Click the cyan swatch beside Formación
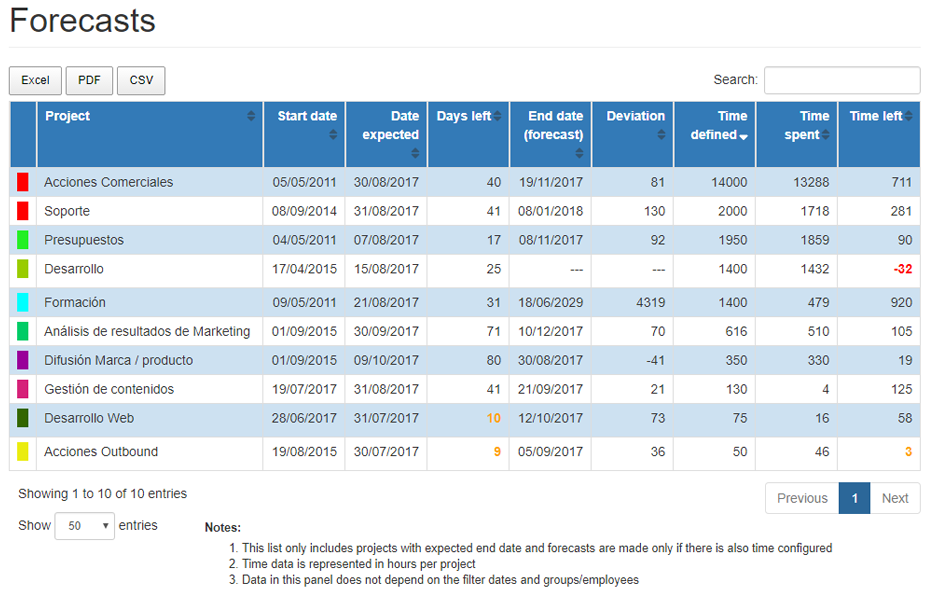The height and width of the screenshot is (600, 930). click(x=23, y=302)
